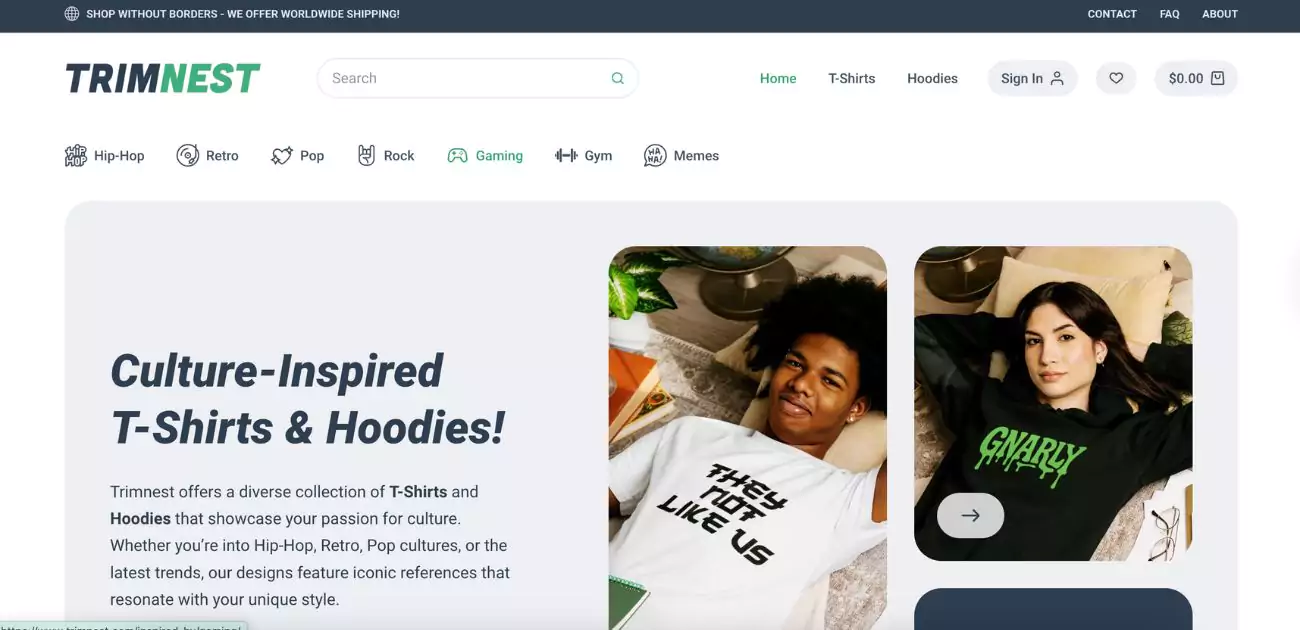Screen dimensions: 1300x630
Task: Open the Pop category heart icon
Action: tap(282, 156)
